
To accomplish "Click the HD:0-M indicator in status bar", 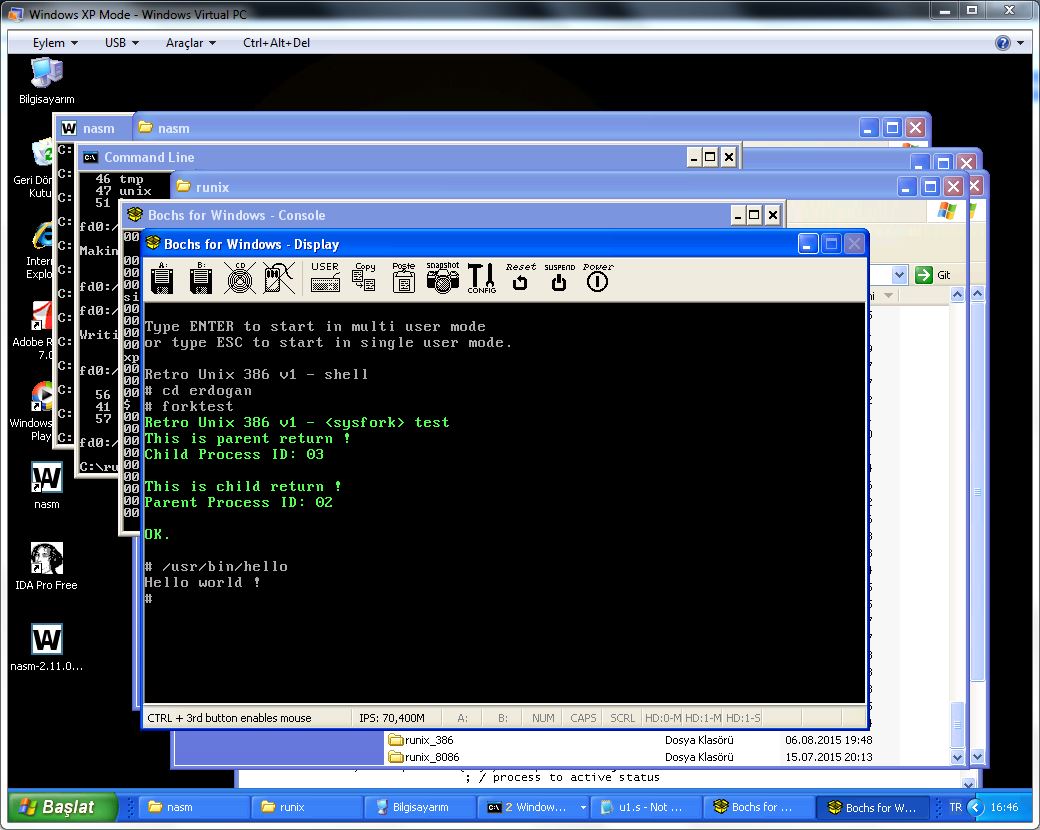I will [663, 718].
